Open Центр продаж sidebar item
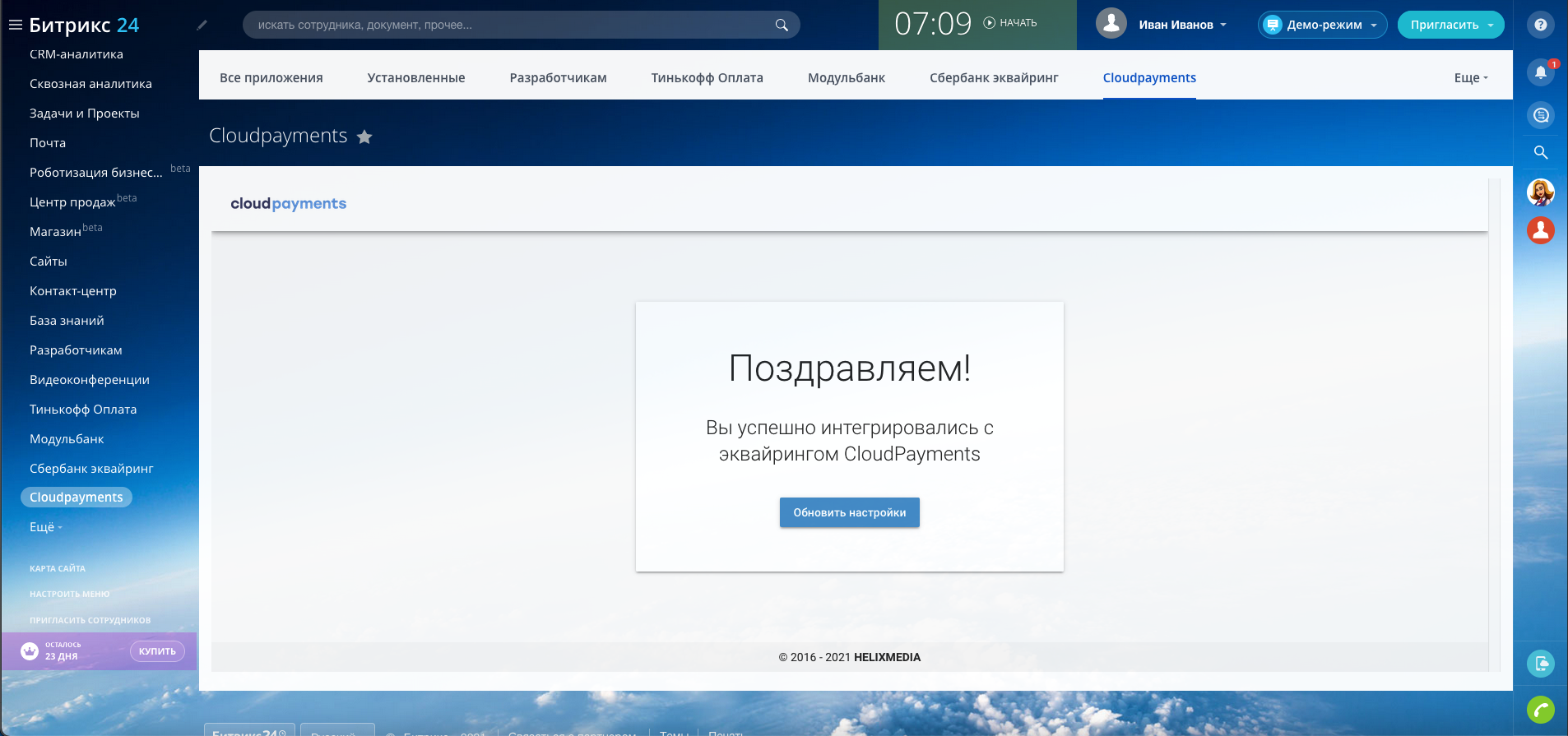 click(x=72, y=202)
